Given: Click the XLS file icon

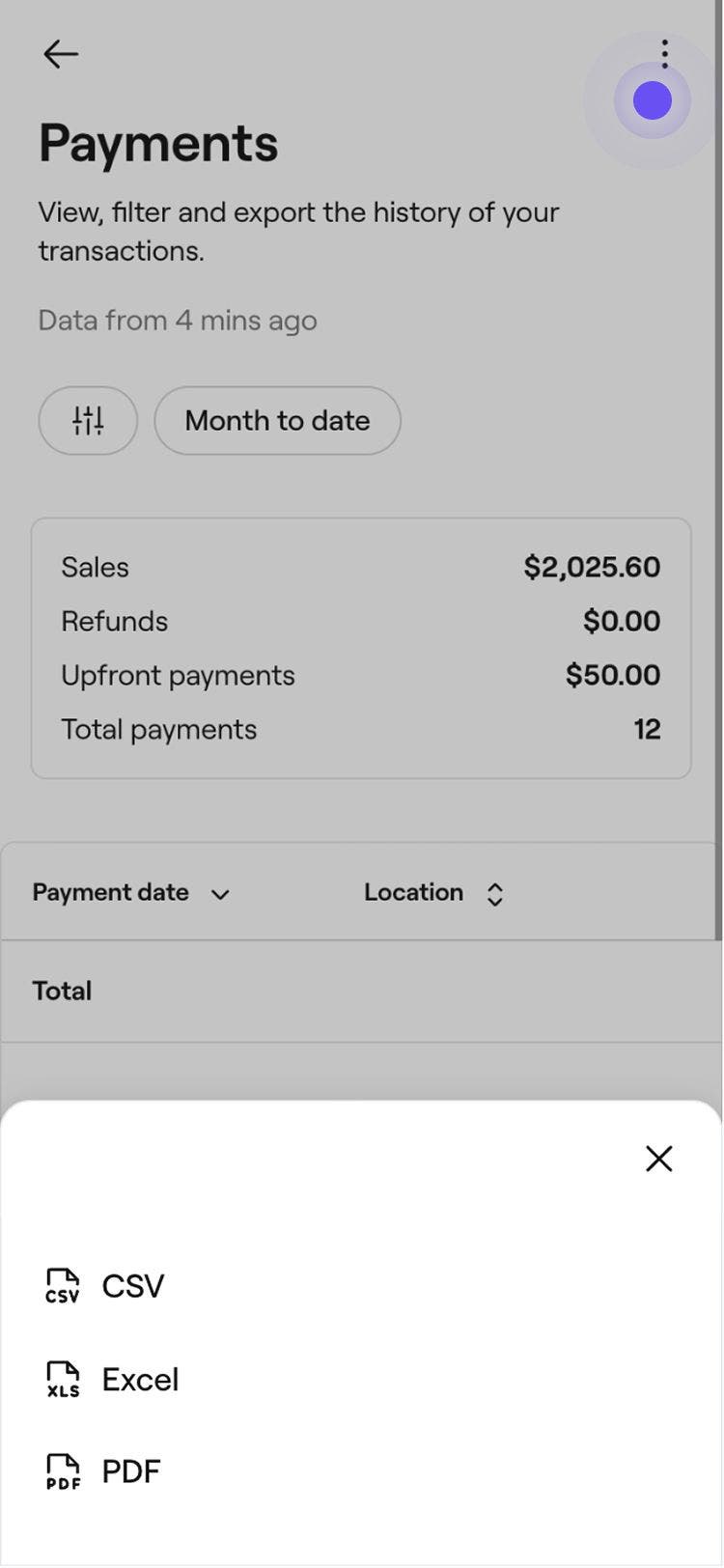Looking at the screenshot, I should 63,1379.
